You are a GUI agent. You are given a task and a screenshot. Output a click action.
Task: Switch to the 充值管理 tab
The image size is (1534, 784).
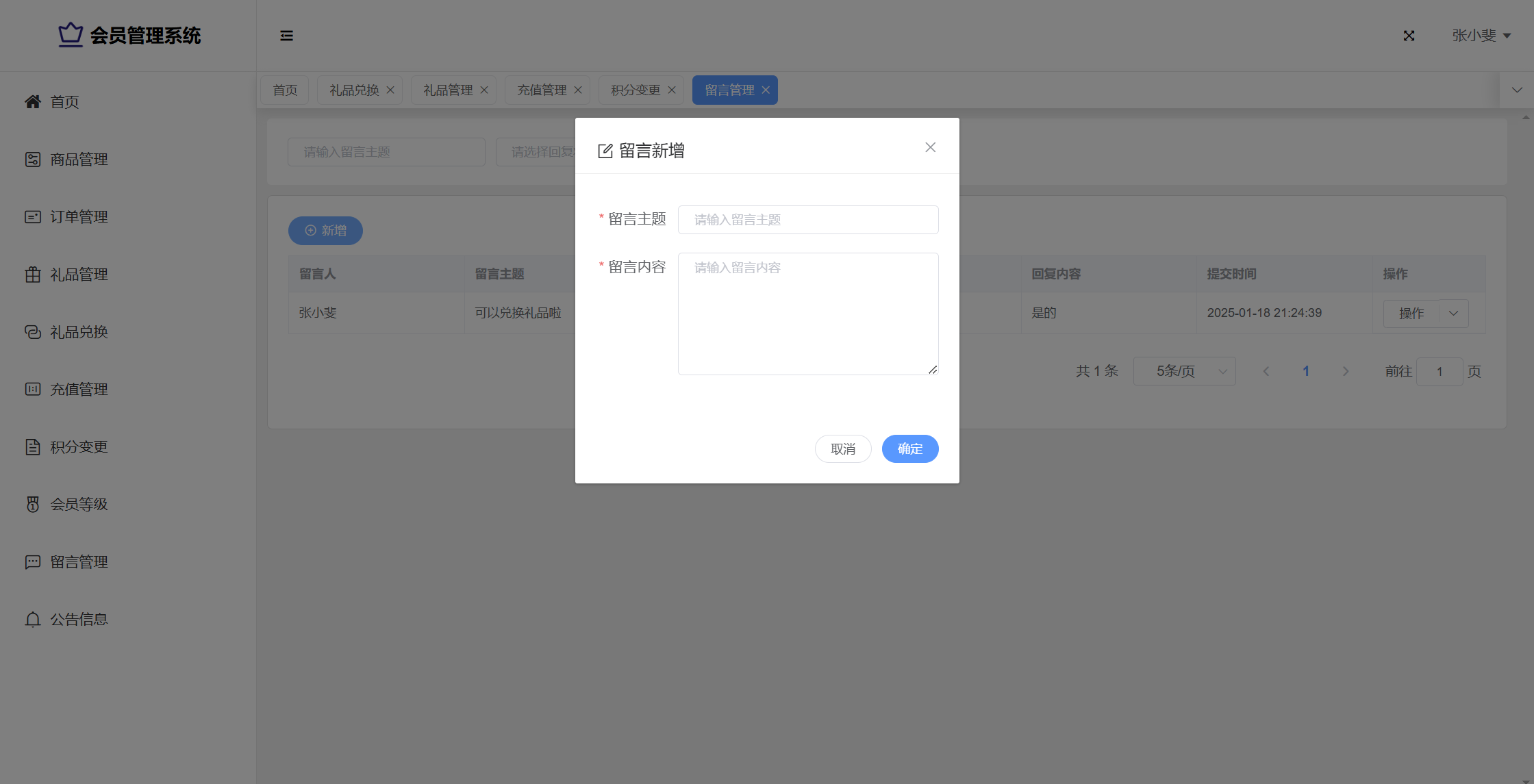tap(541, 90)
